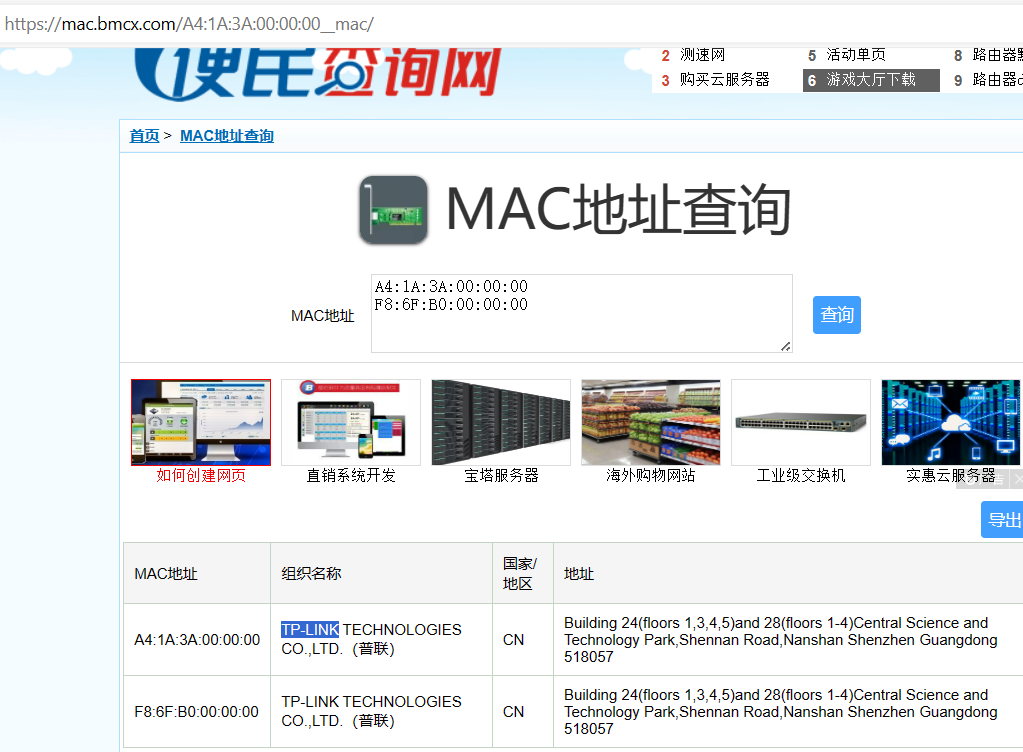Open the 游戏大厅下载 link

click(x=871, y=80)
